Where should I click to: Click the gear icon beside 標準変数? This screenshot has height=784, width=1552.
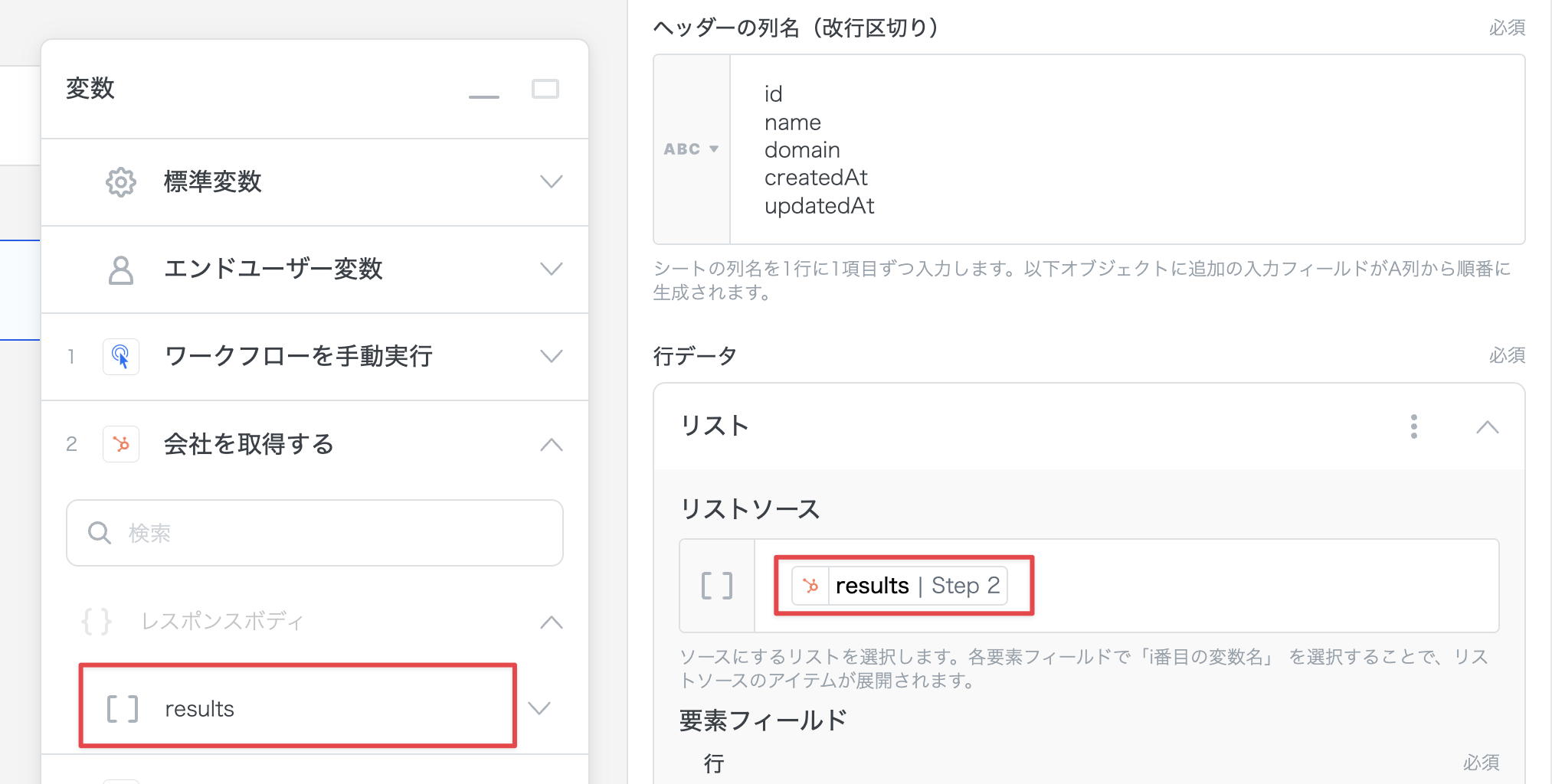point(121,182)
